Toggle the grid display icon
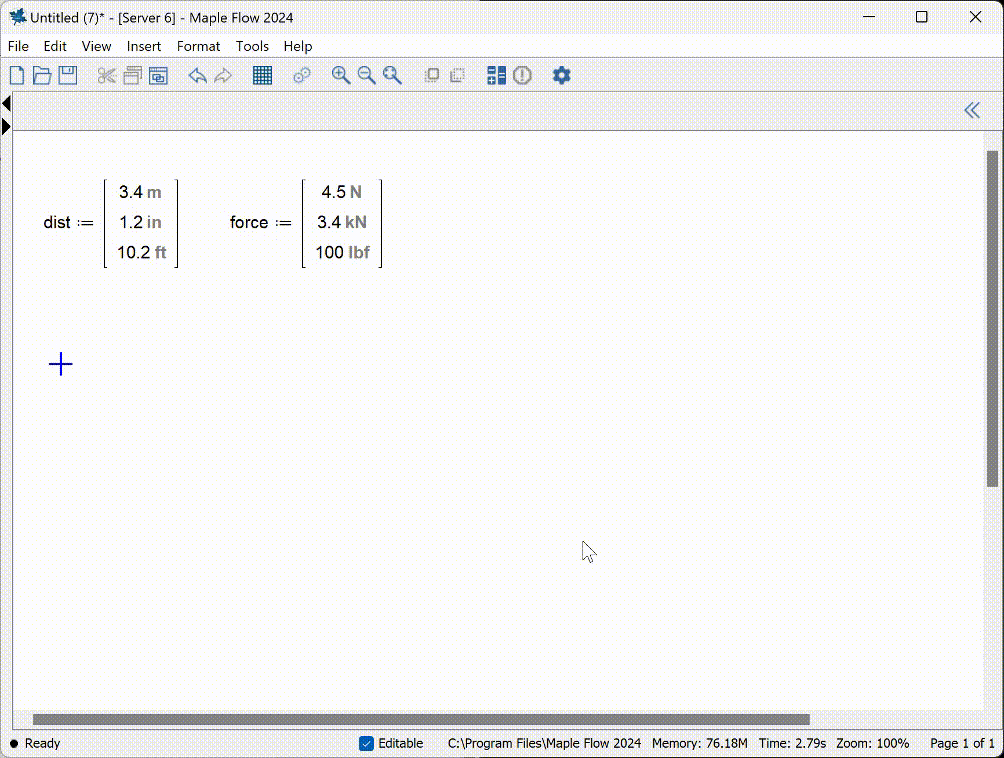This screenshot has height=758, width=1004. (262, 76)
